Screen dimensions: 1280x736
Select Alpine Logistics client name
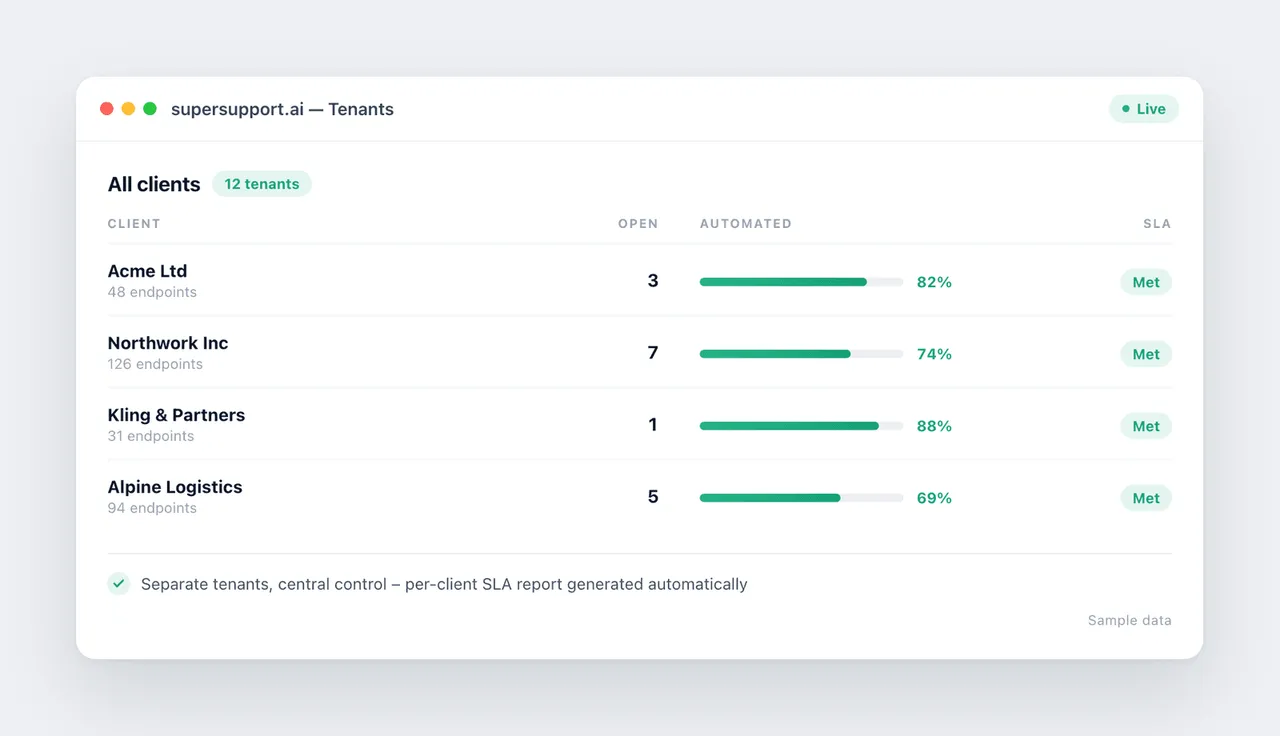pos(175,487)
